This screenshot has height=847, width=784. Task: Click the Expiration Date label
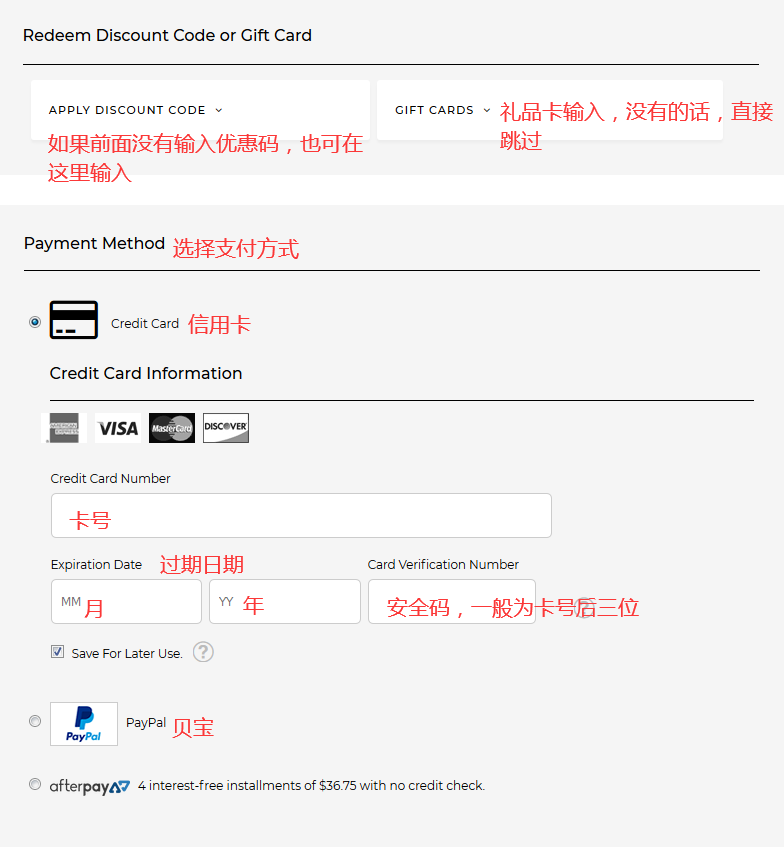click(x=96, y=564)
